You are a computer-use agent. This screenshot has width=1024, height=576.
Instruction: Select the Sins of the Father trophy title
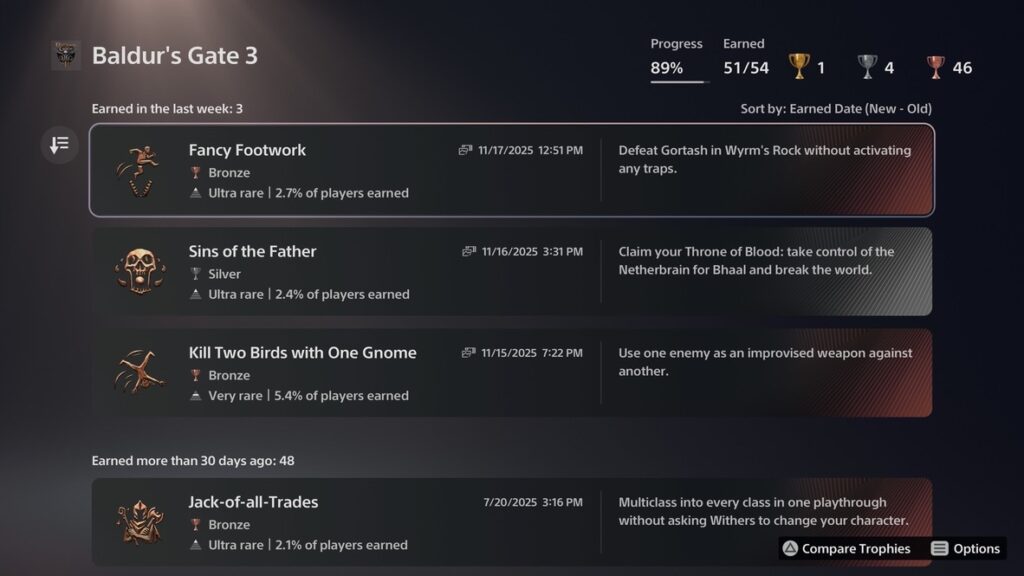(x=252, y=251)
